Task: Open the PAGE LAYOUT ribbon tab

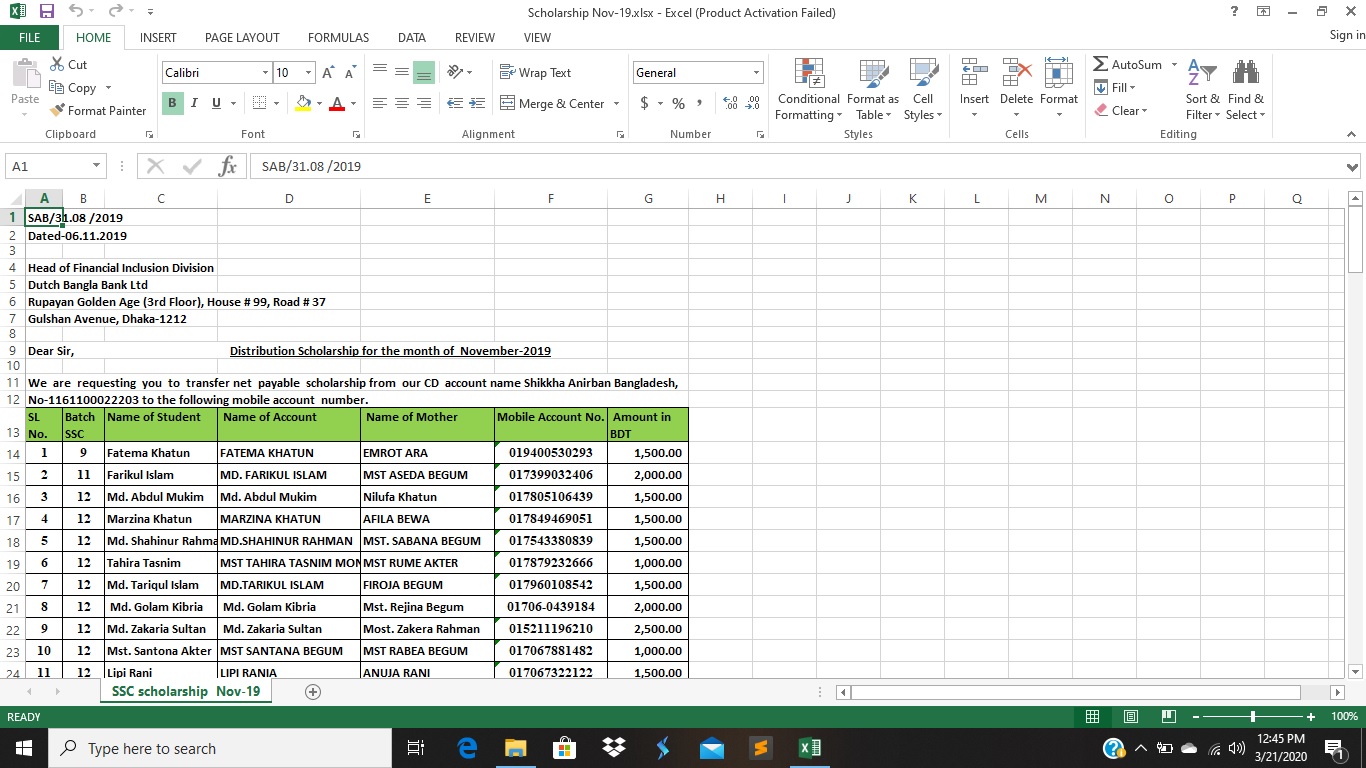Action: 242,37
